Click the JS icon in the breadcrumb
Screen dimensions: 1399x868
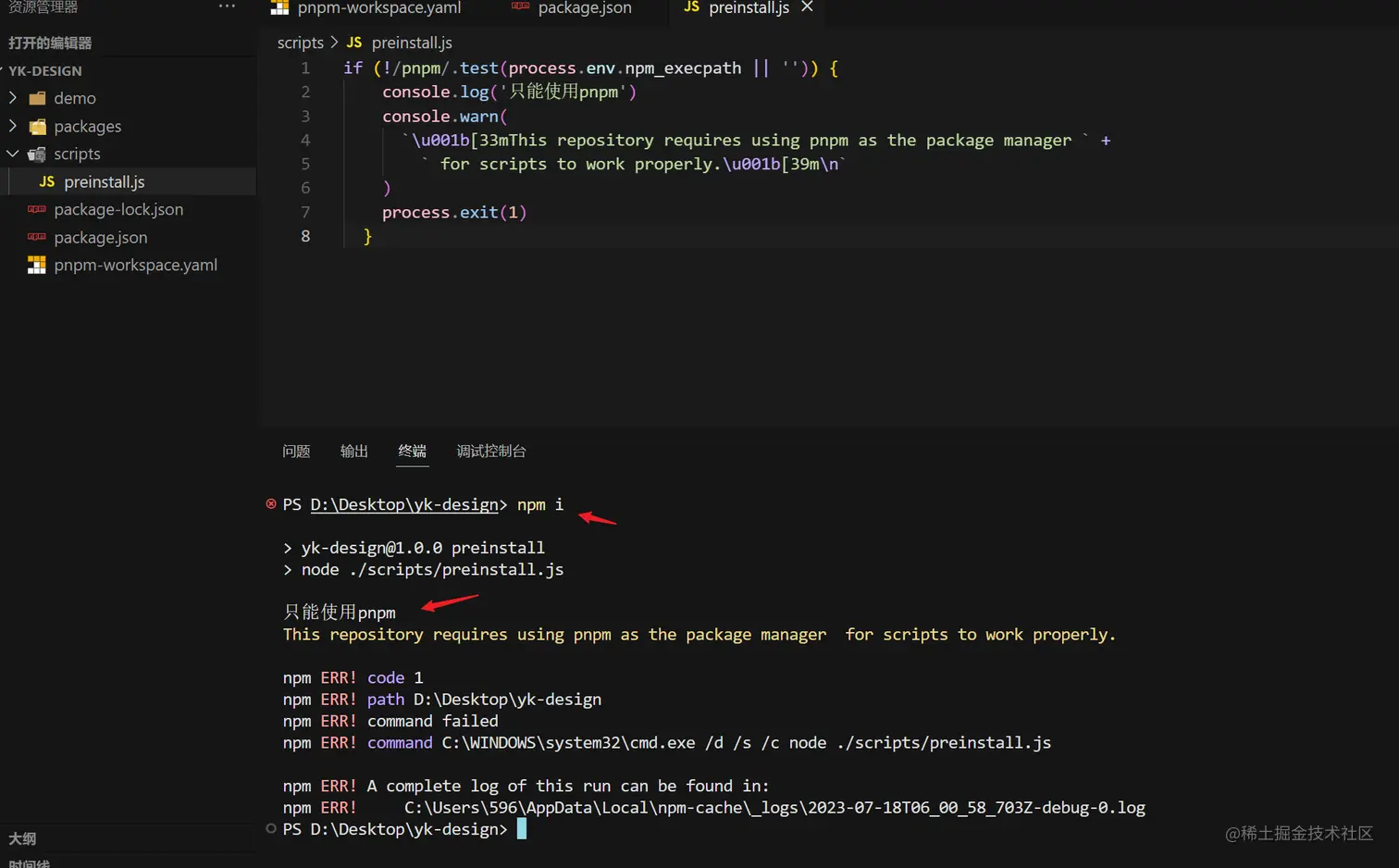tap(354, 43)
